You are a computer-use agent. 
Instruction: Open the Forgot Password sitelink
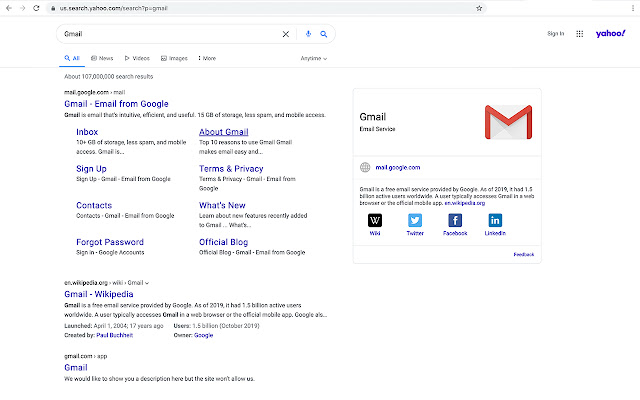pos(110,242)
